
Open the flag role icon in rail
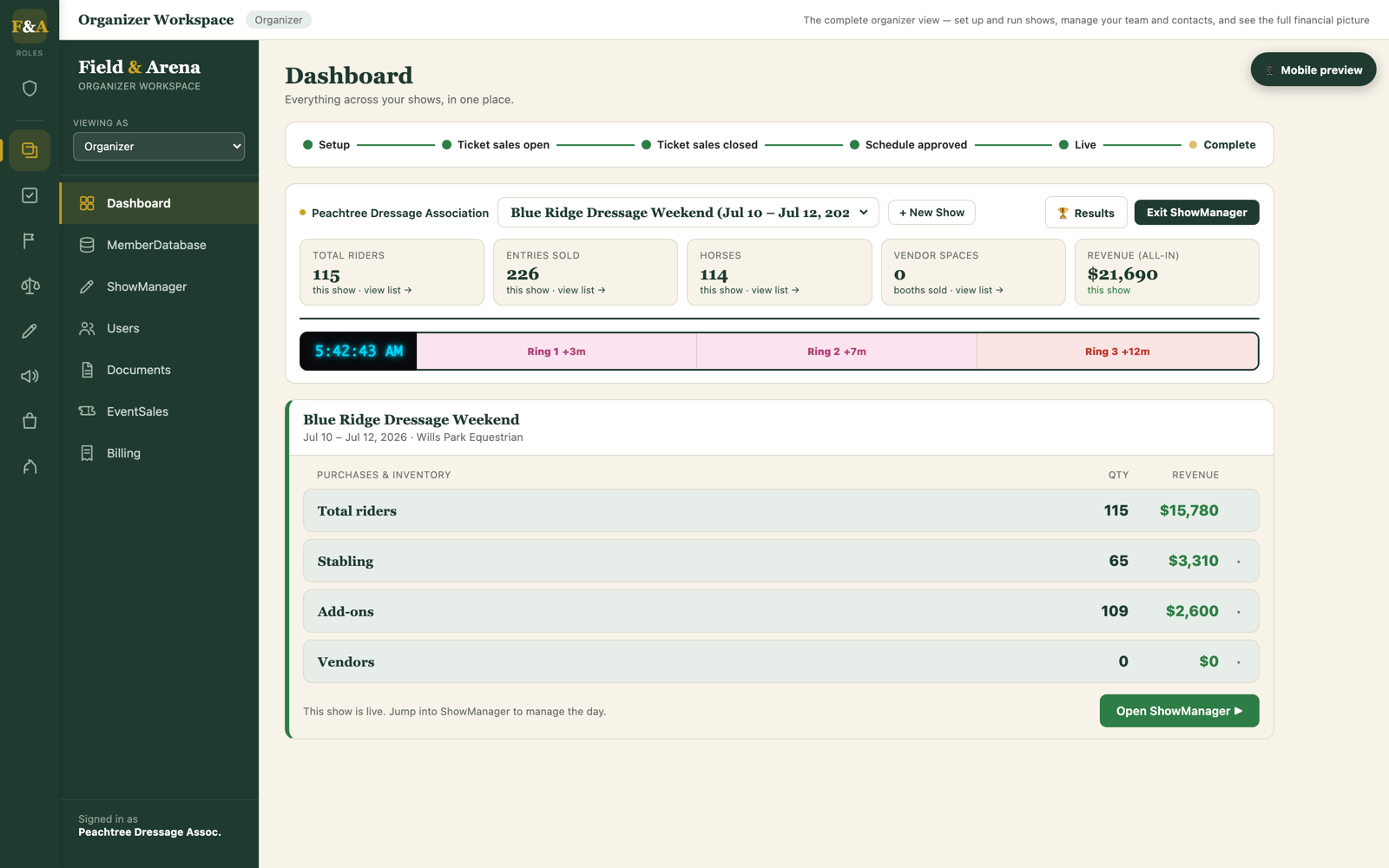coord(30,240)
